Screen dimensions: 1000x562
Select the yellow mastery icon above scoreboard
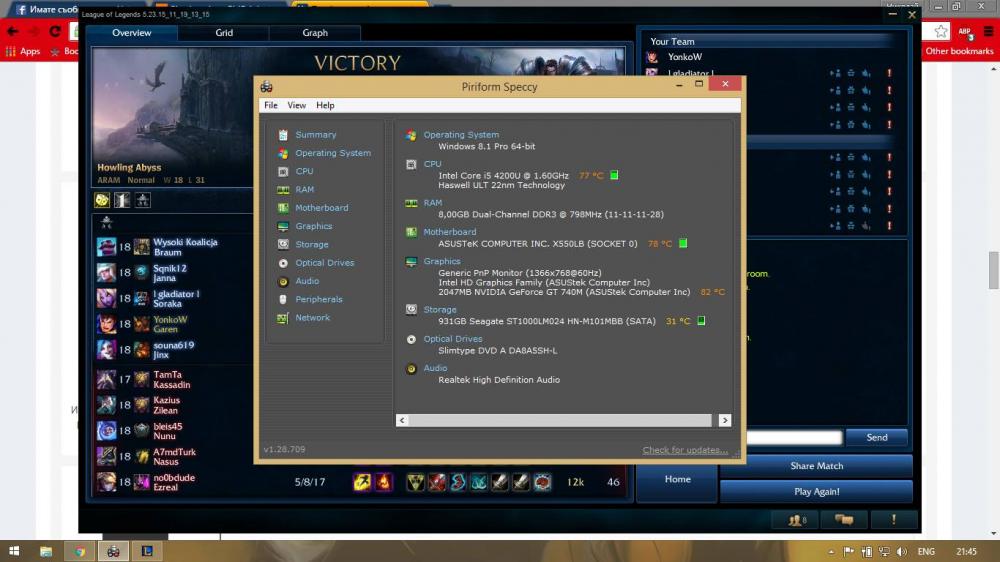coord(102,200)
